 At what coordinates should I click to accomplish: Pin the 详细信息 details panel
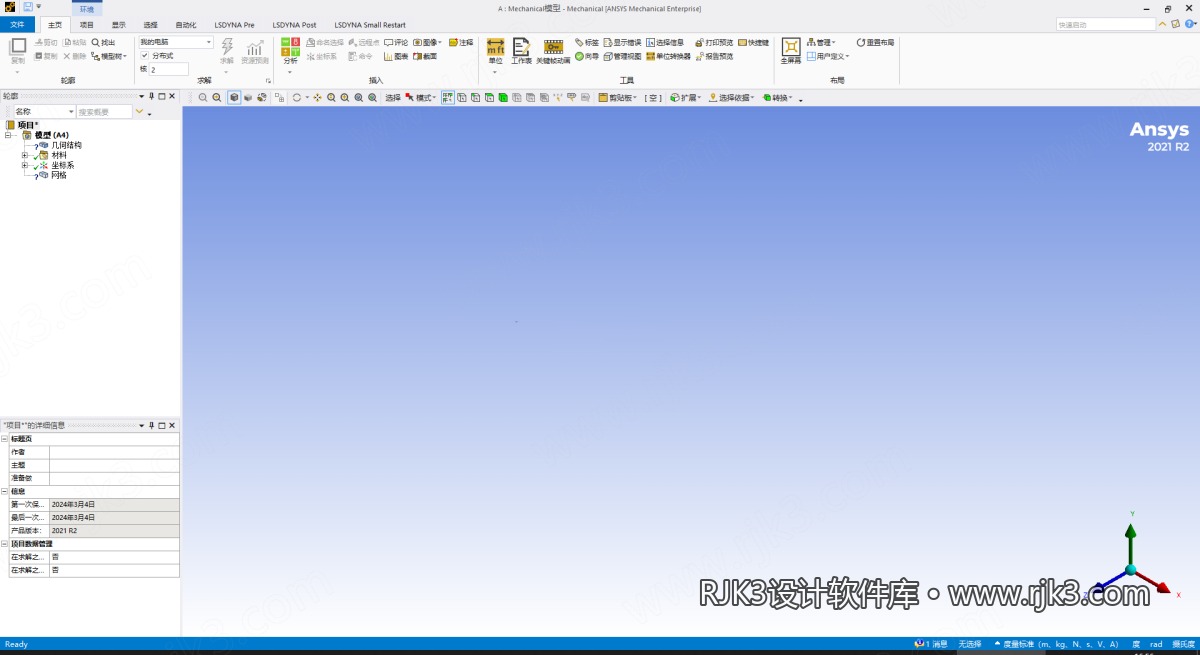point(151,425)
